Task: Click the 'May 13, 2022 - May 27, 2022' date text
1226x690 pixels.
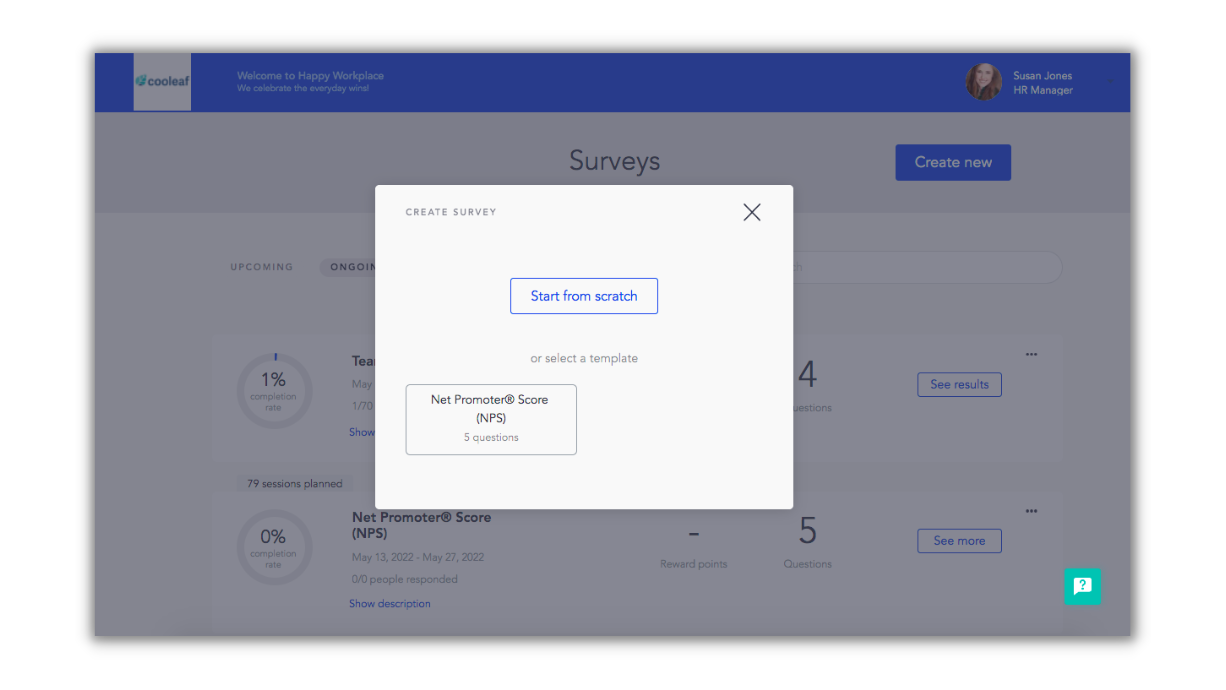Action: coord(418,557)
